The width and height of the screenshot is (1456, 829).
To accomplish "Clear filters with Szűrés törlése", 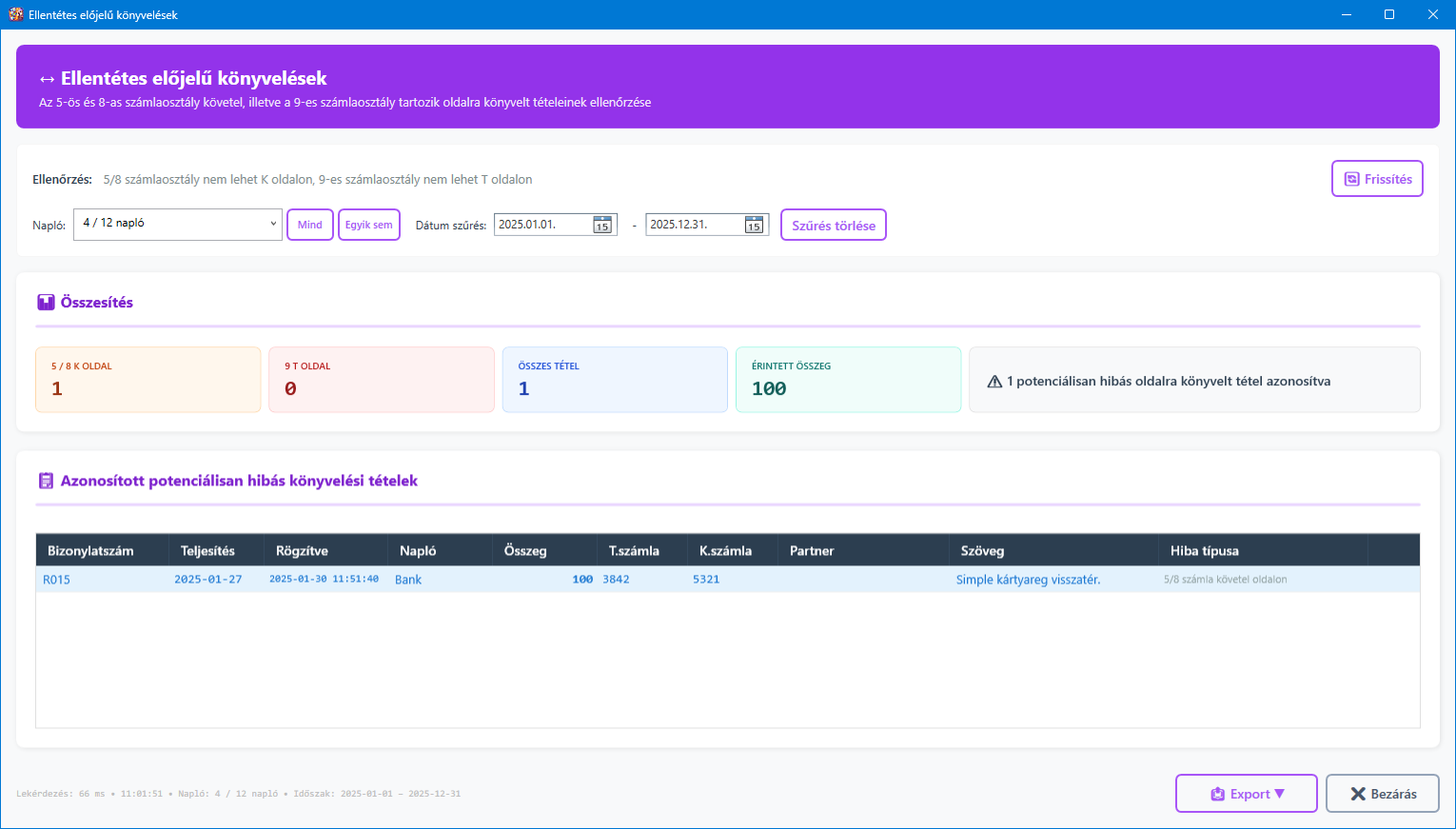I will coord(833,226).
